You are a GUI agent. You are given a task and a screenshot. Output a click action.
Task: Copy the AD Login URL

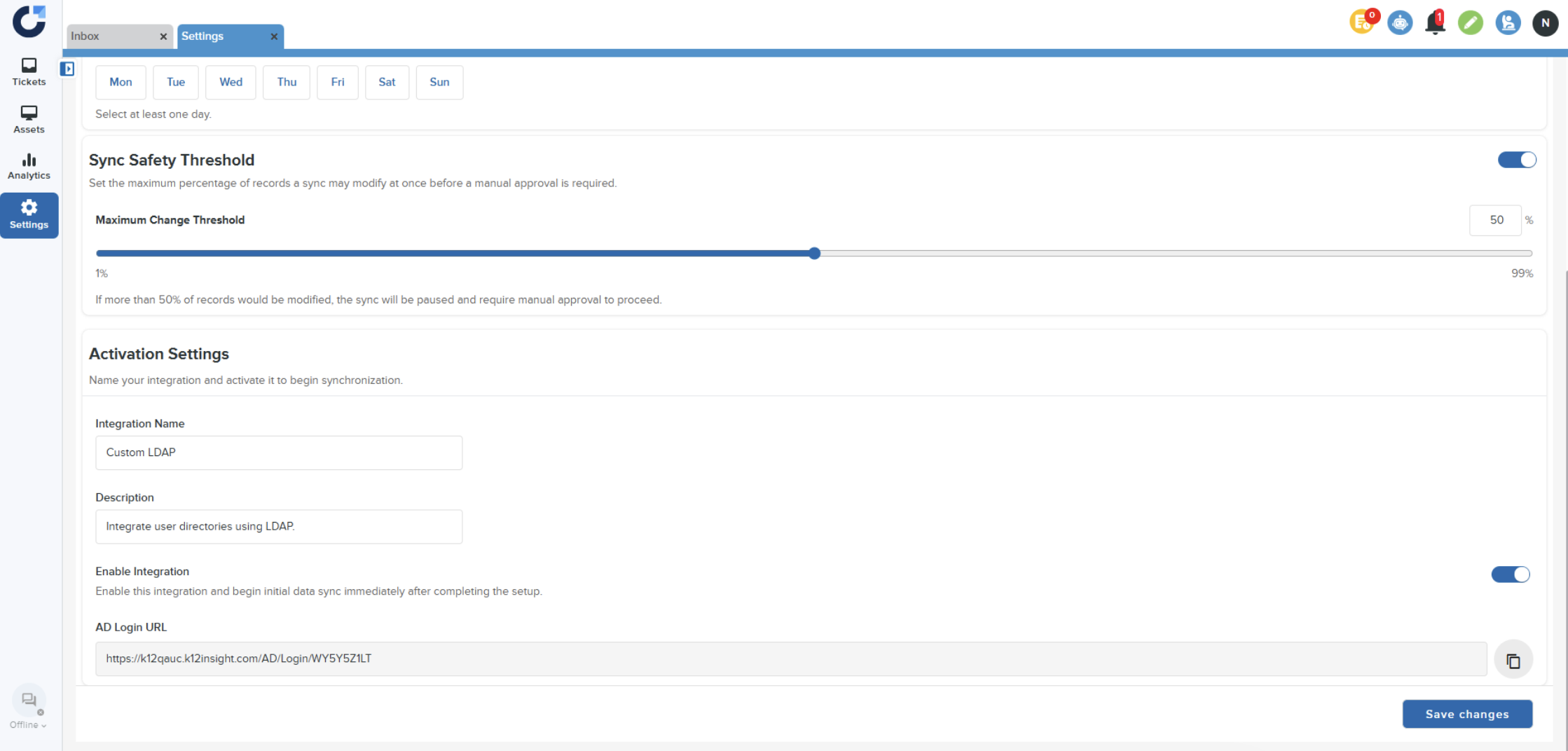point(1513,660)
